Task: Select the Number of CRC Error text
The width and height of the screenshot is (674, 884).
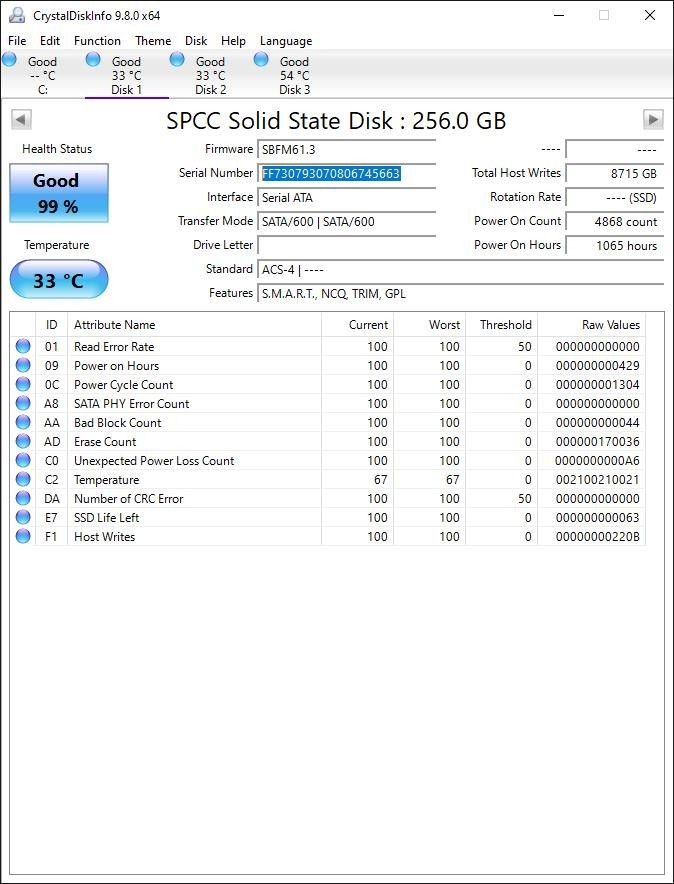Action: (128, 499)
